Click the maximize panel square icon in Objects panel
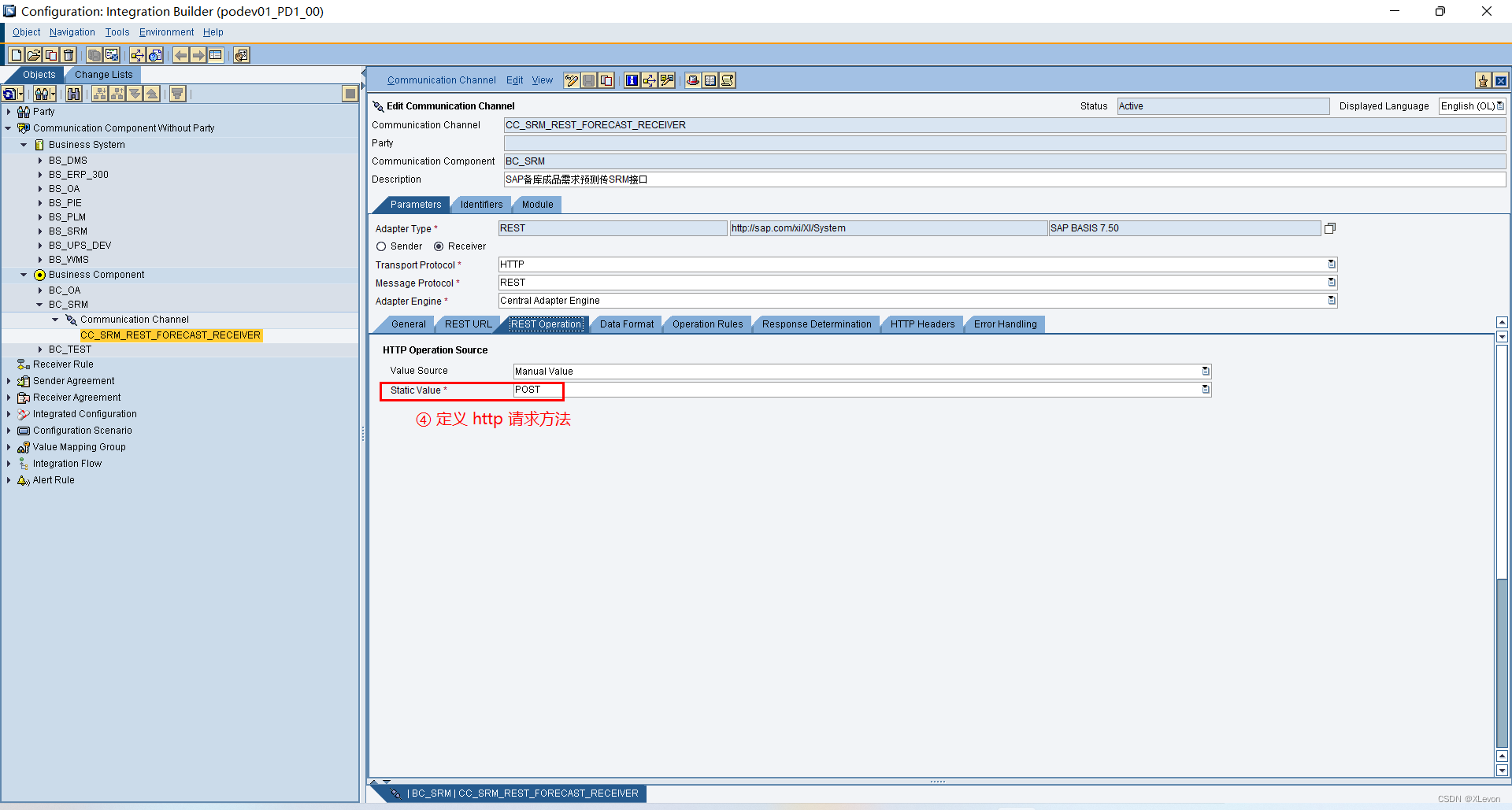The image size is (1512, 810). coord(350,94)
